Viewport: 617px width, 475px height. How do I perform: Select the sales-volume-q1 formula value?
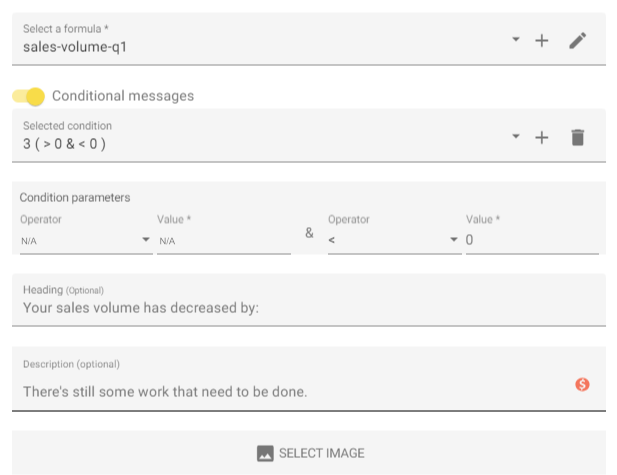click(75, 47)
